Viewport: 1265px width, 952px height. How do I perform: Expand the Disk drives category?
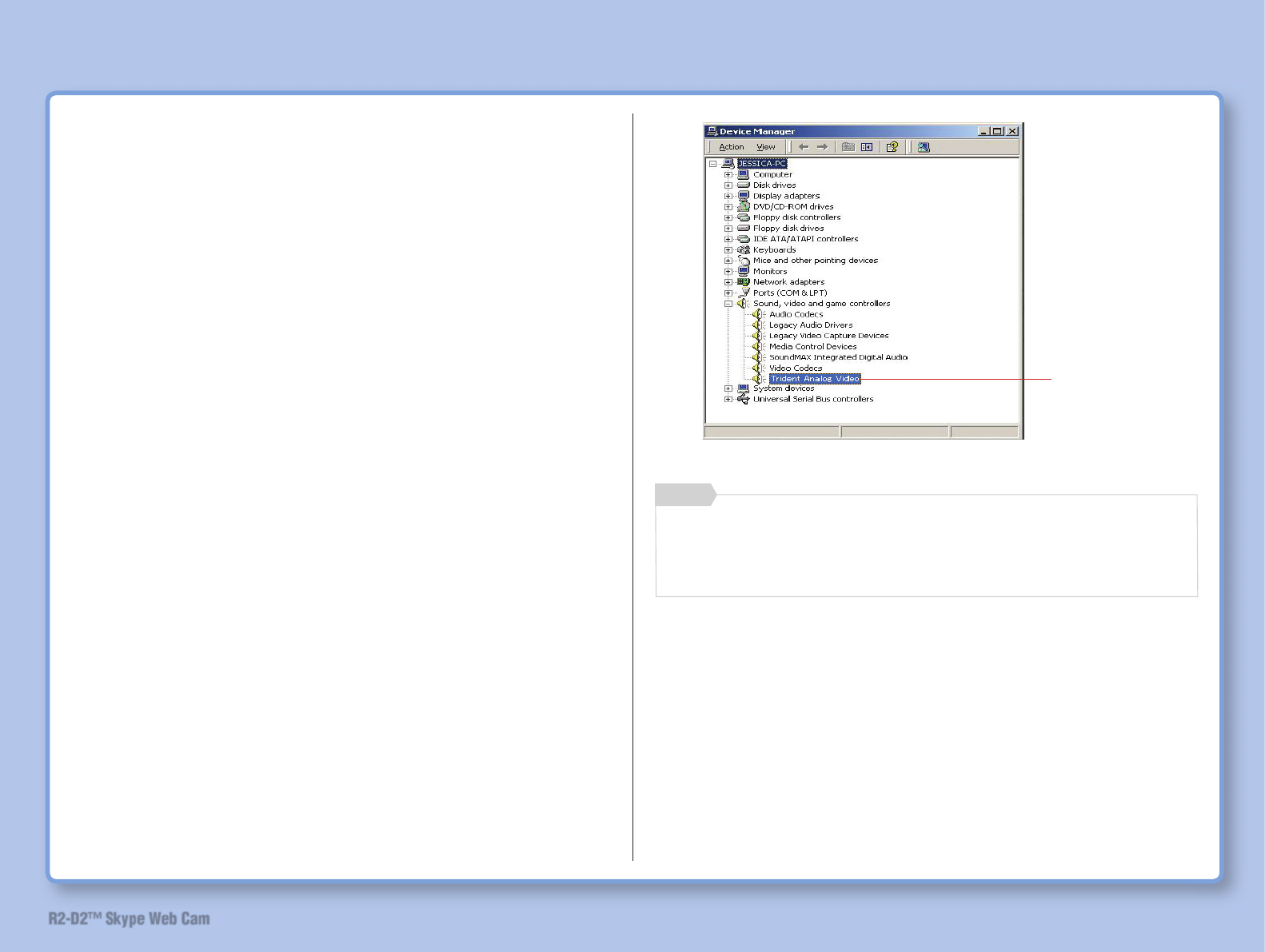728,185
